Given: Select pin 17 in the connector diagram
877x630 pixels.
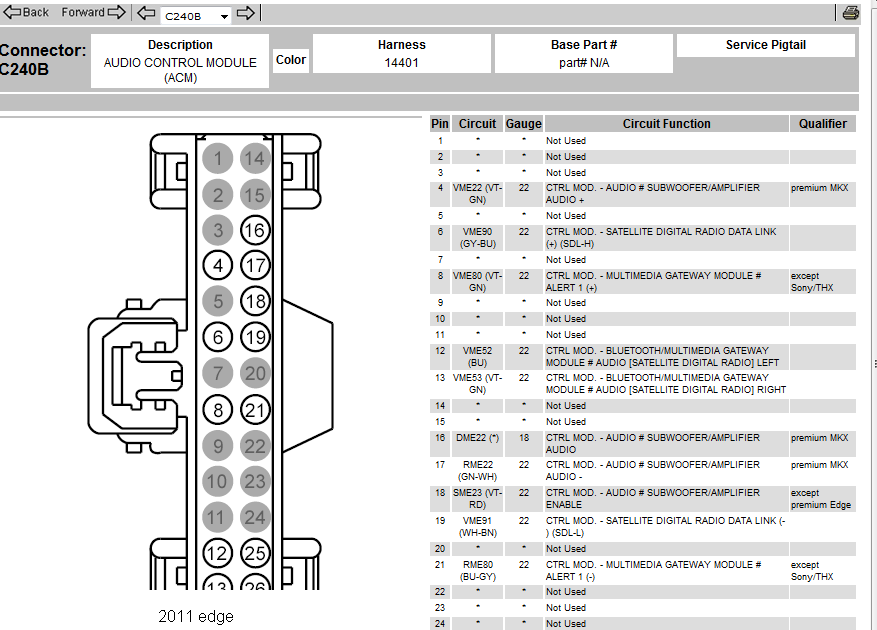Looking at the screenshot, I should pos(255,265).
